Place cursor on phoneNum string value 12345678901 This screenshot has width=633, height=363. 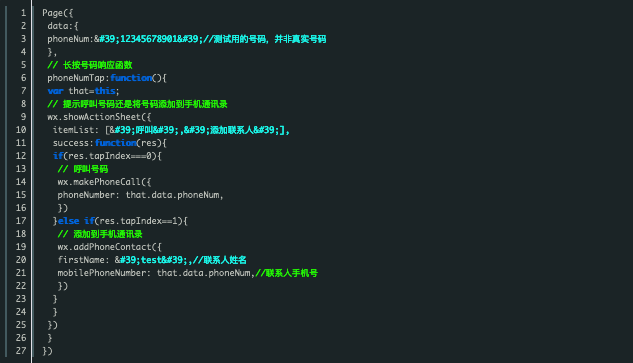point(149,39)
